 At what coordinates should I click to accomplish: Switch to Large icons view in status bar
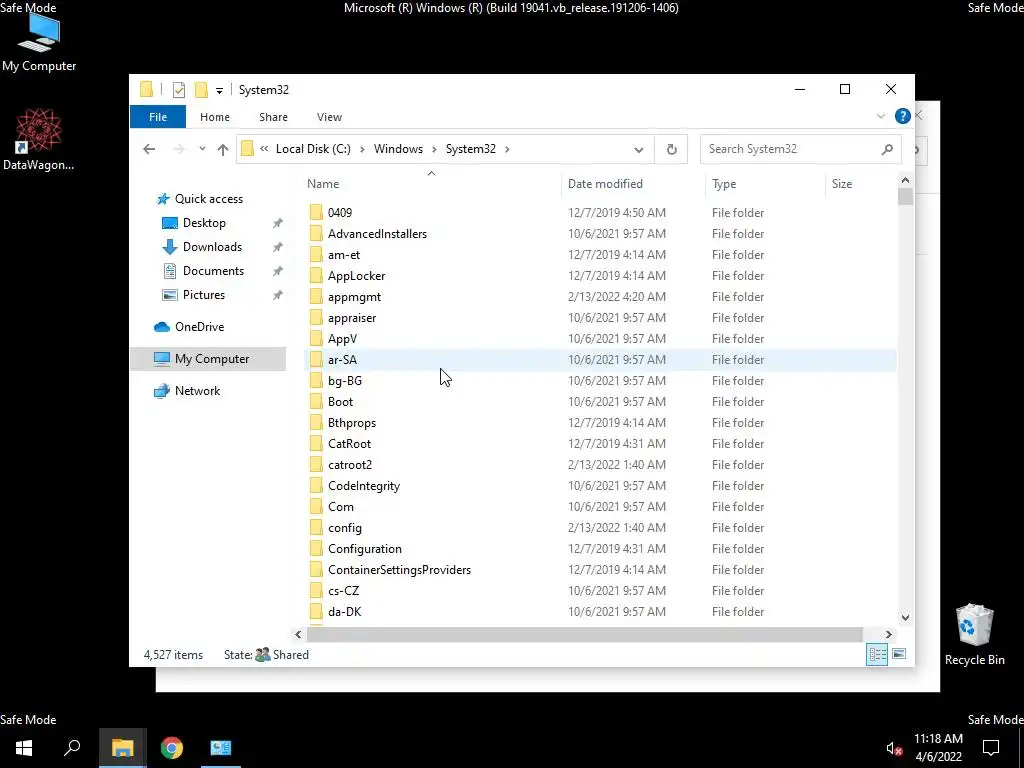coord(899,654)
